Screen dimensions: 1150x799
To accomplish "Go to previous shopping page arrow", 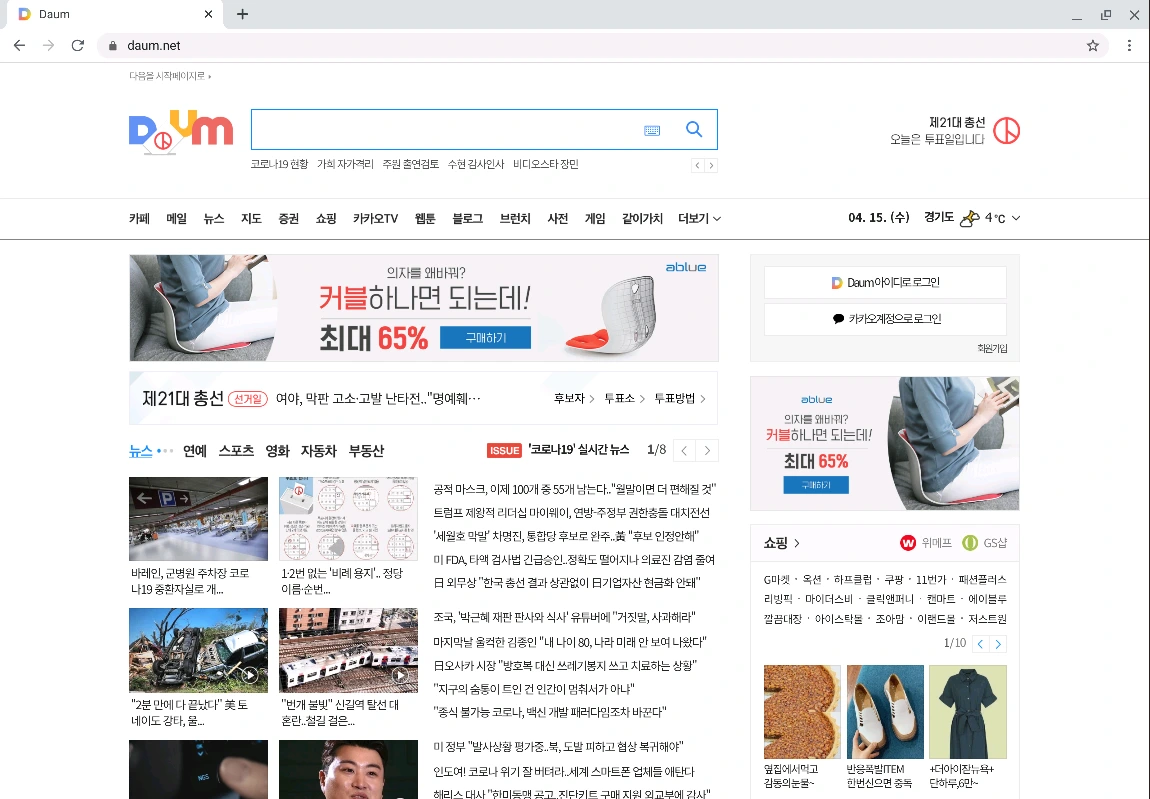I will (981, 644).
